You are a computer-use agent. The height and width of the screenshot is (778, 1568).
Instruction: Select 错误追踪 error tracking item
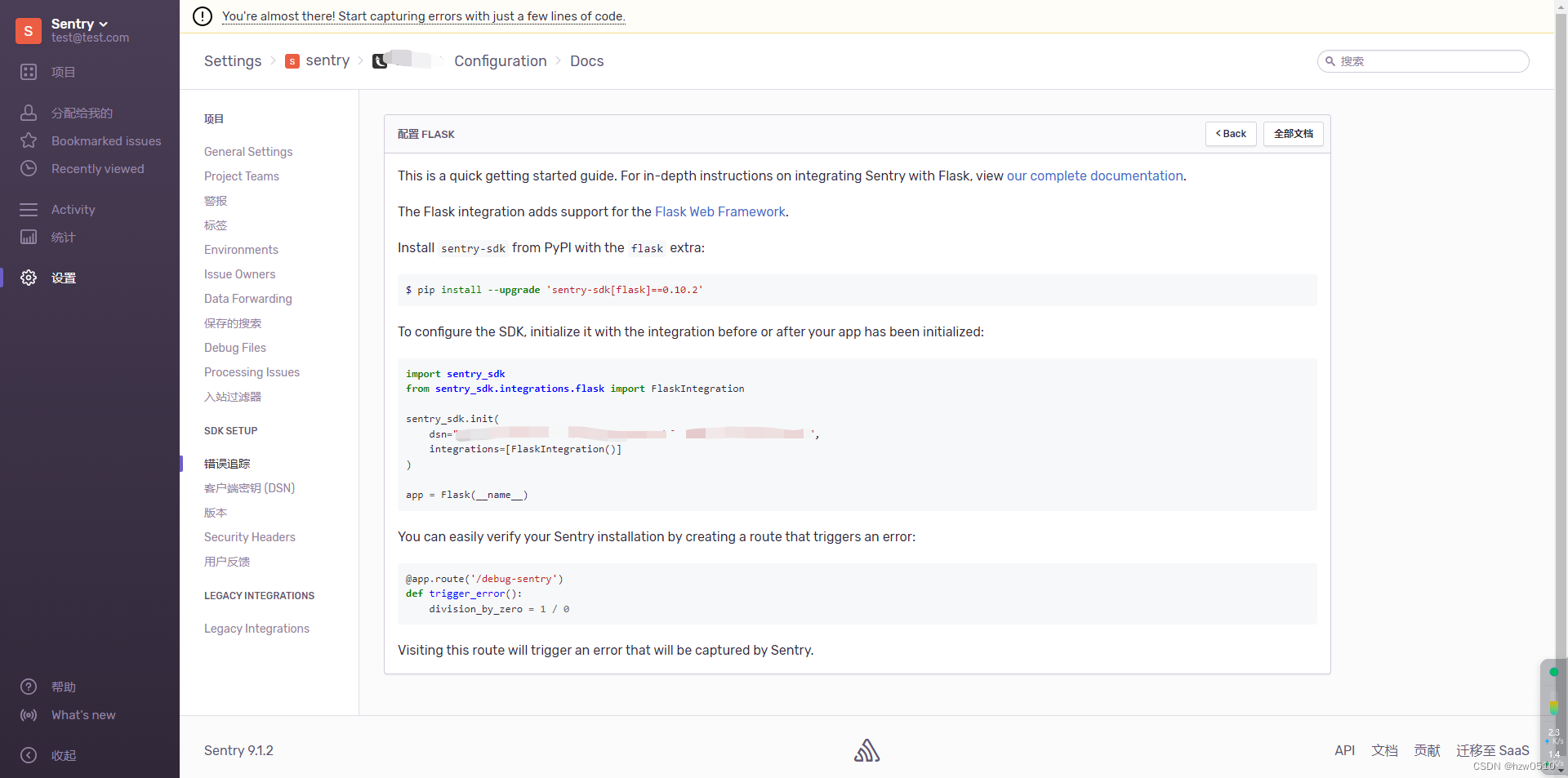pos(227,464)
